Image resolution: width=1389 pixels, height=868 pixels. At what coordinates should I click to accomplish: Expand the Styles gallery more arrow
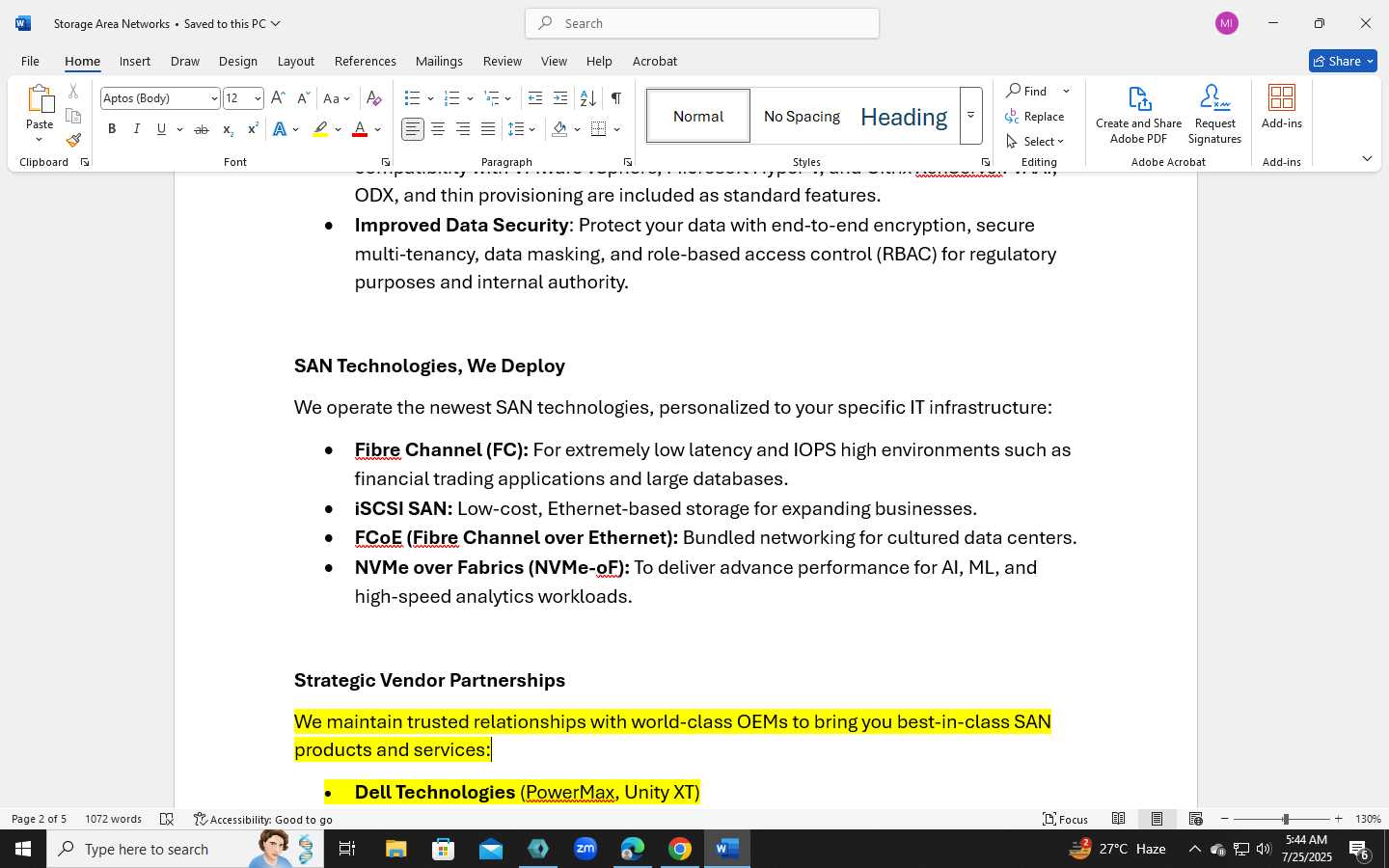pyautogui.click(x=971, y=116)
